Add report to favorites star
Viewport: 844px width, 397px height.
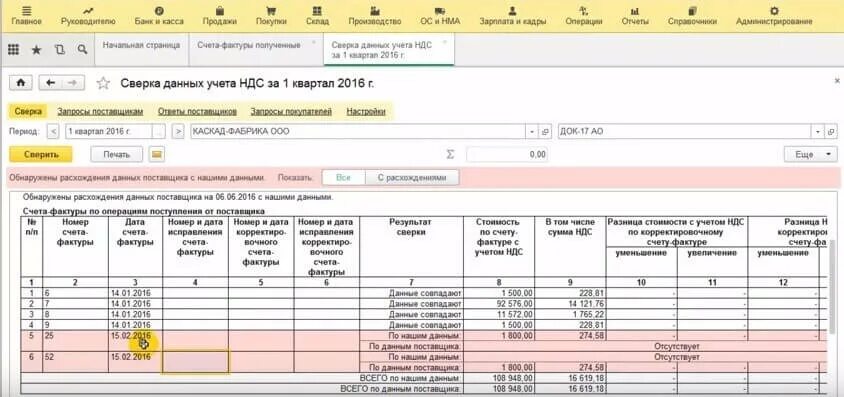click(x=103, y=83)
